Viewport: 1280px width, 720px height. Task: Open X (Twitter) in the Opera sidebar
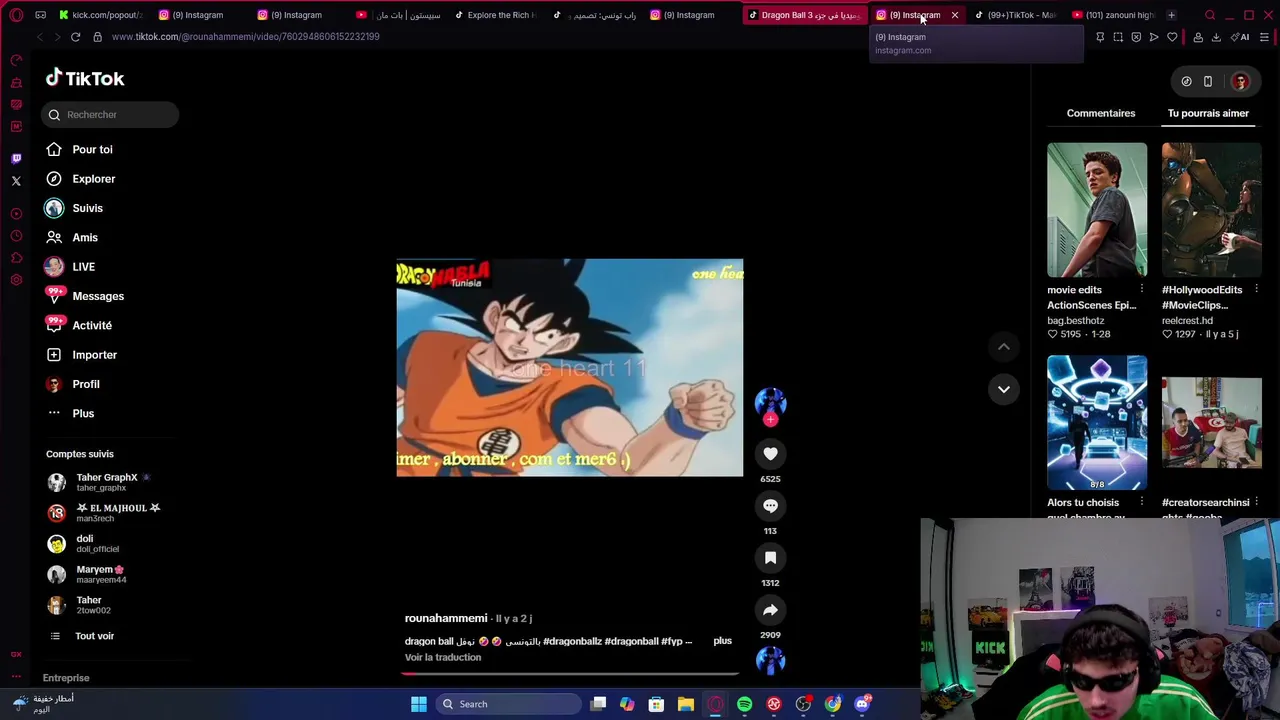pyautogui.click(x=16, y=181)
